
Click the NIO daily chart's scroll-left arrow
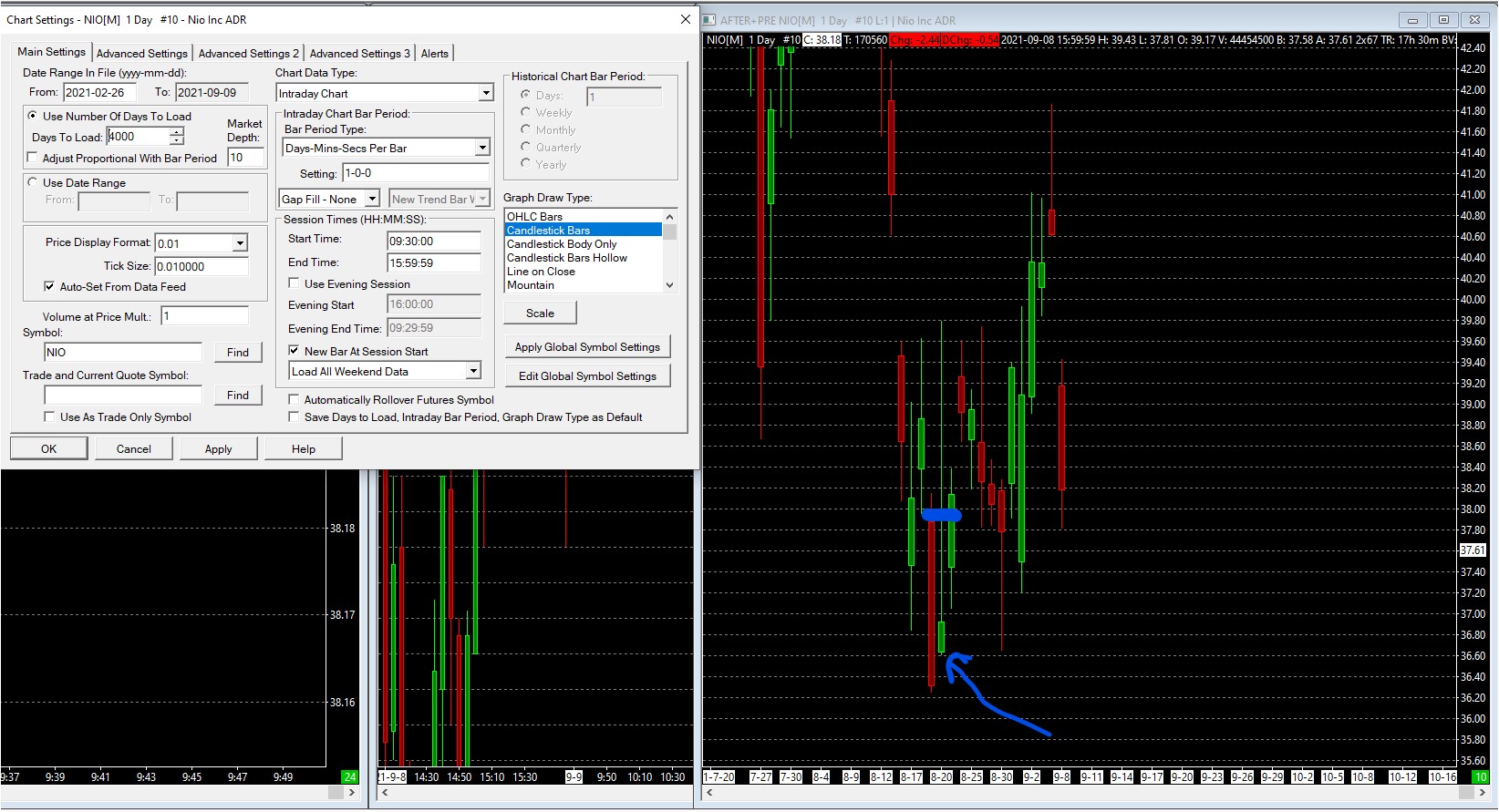pos(710,793)
